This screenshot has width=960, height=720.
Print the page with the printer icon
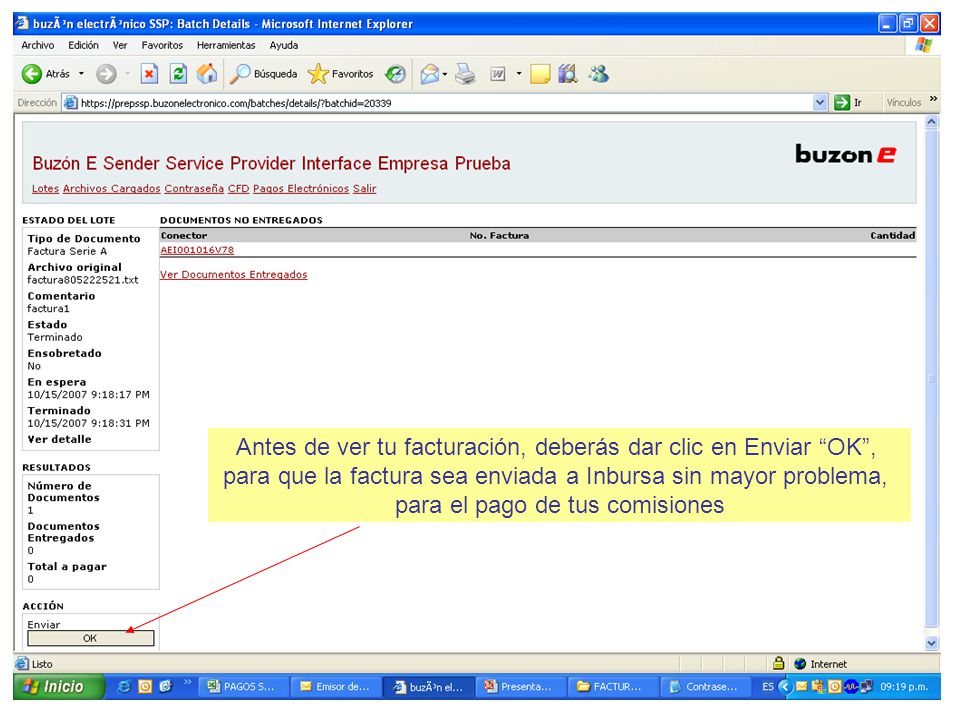[465, 74]
